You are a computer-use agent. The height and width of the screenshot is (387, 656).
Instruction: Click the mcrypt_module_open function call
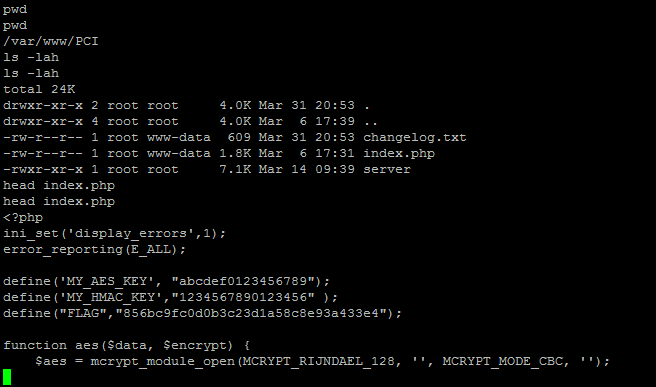click(x=163, y=361)
